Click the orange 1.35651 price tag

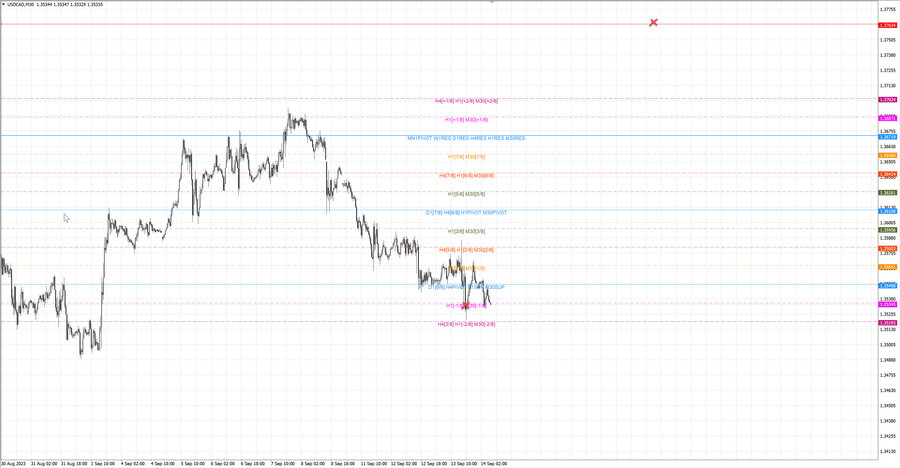click(888, 267)
